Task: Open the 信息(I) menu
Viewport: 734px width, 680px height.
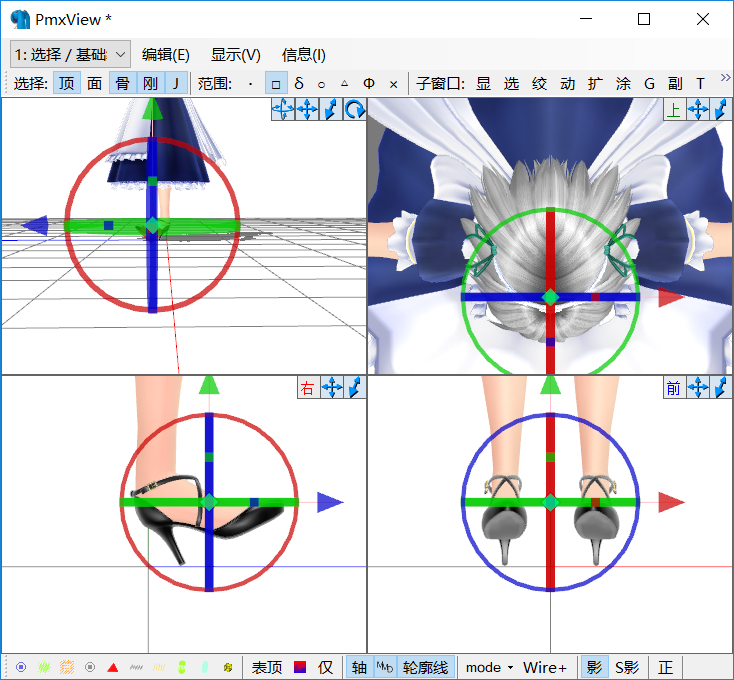Action: tap(304, 55)
